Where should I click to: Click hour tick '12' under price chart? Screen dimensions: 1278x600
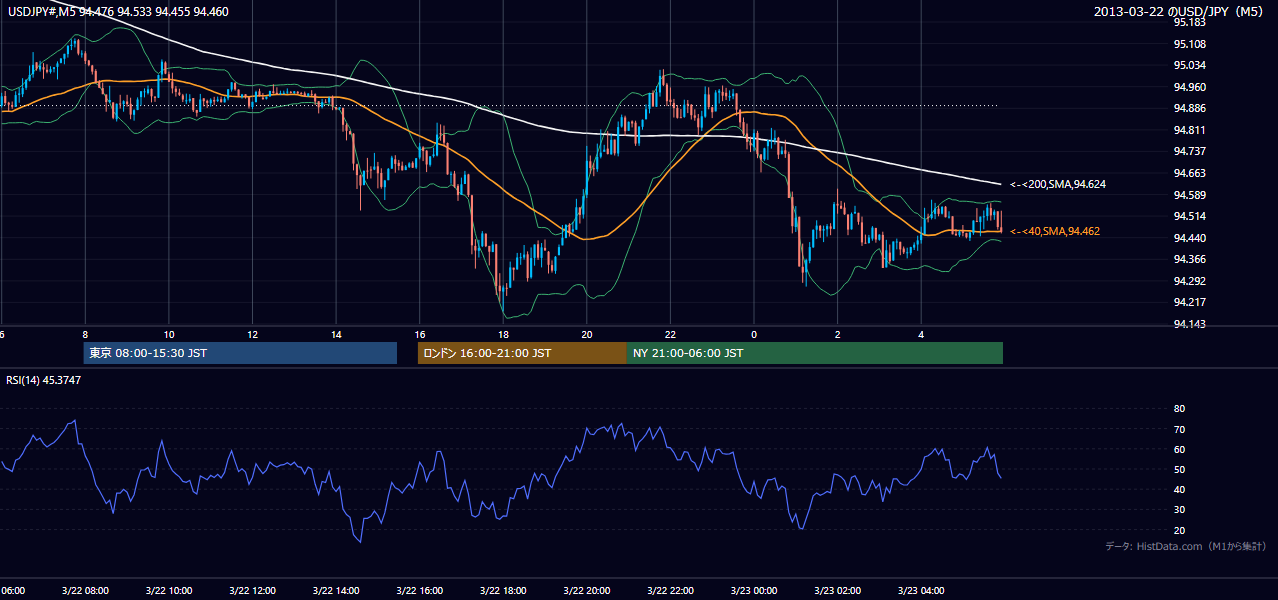click(x=252, y=335)
